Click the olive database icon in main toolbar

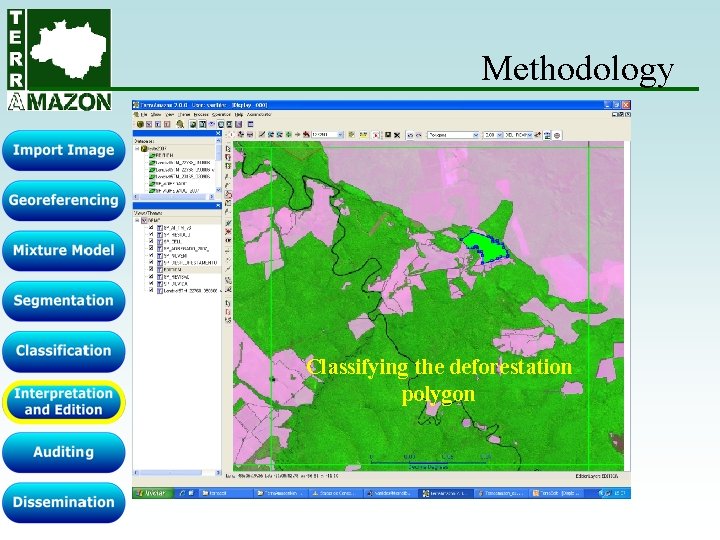point(140,124)
